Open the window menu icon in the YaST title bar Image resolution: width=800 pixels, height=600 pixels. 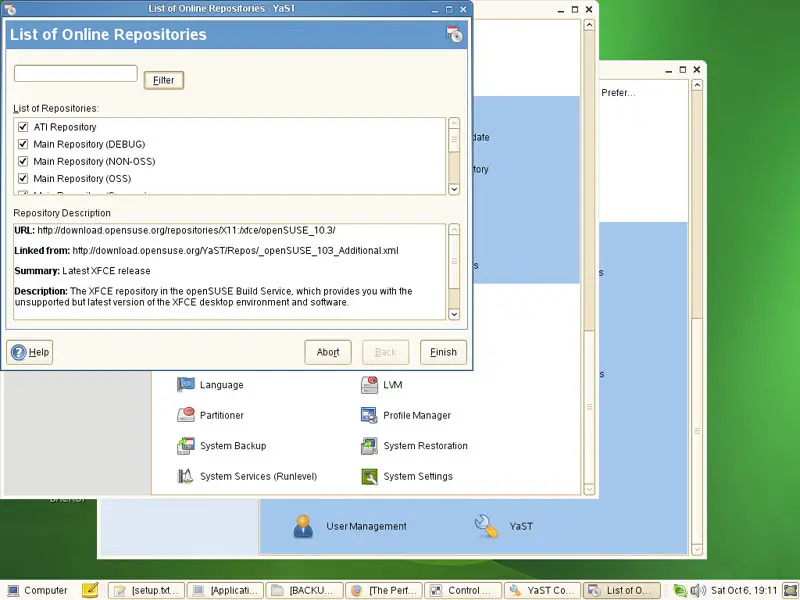tap(10, 9)
